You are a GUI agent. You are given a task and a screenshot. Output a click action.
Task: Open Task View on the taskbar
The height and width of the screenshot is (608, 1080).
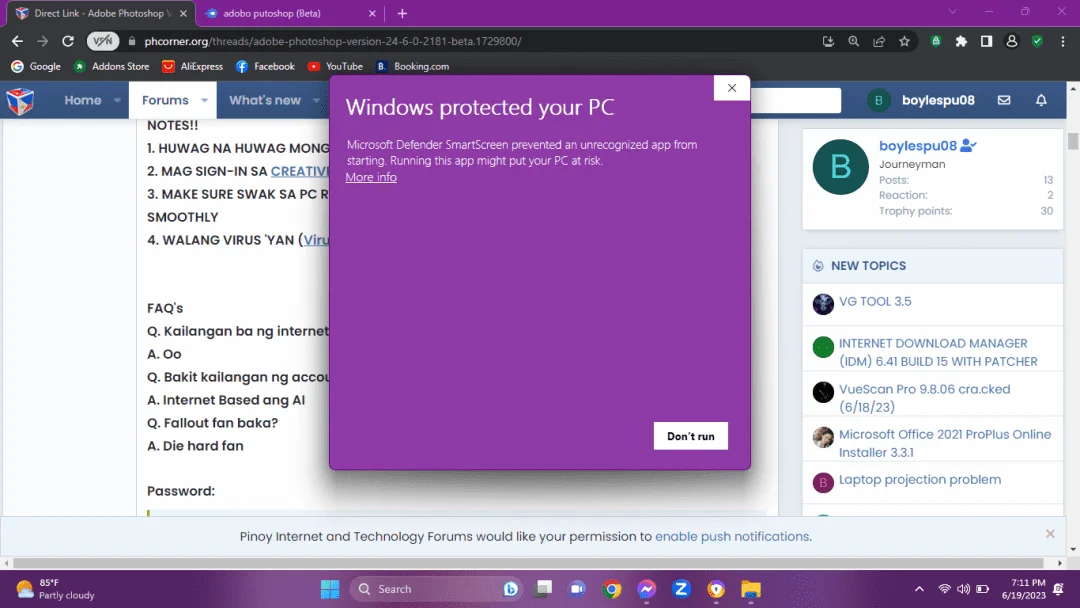tap(543, 589)
